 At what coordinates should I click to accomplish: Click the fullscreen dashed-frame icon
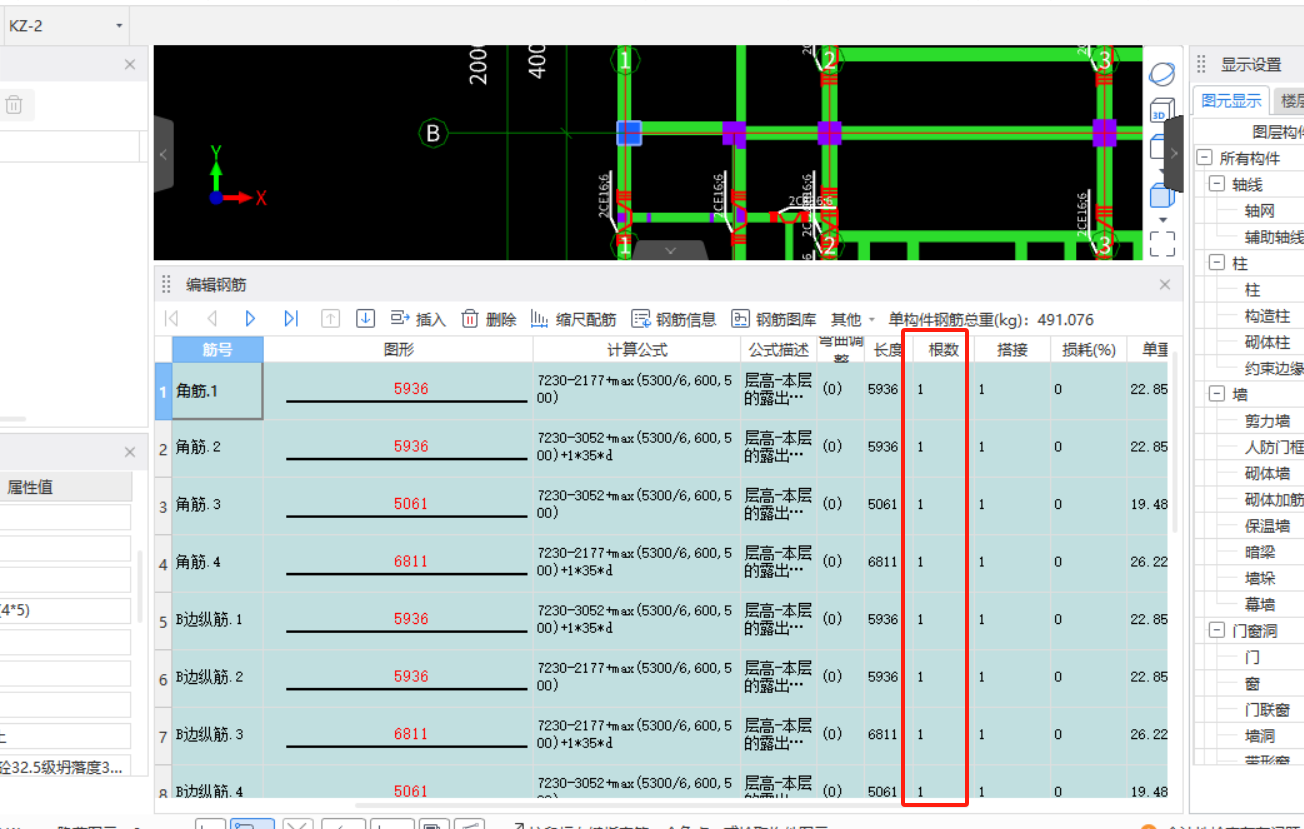(1162, 243)
